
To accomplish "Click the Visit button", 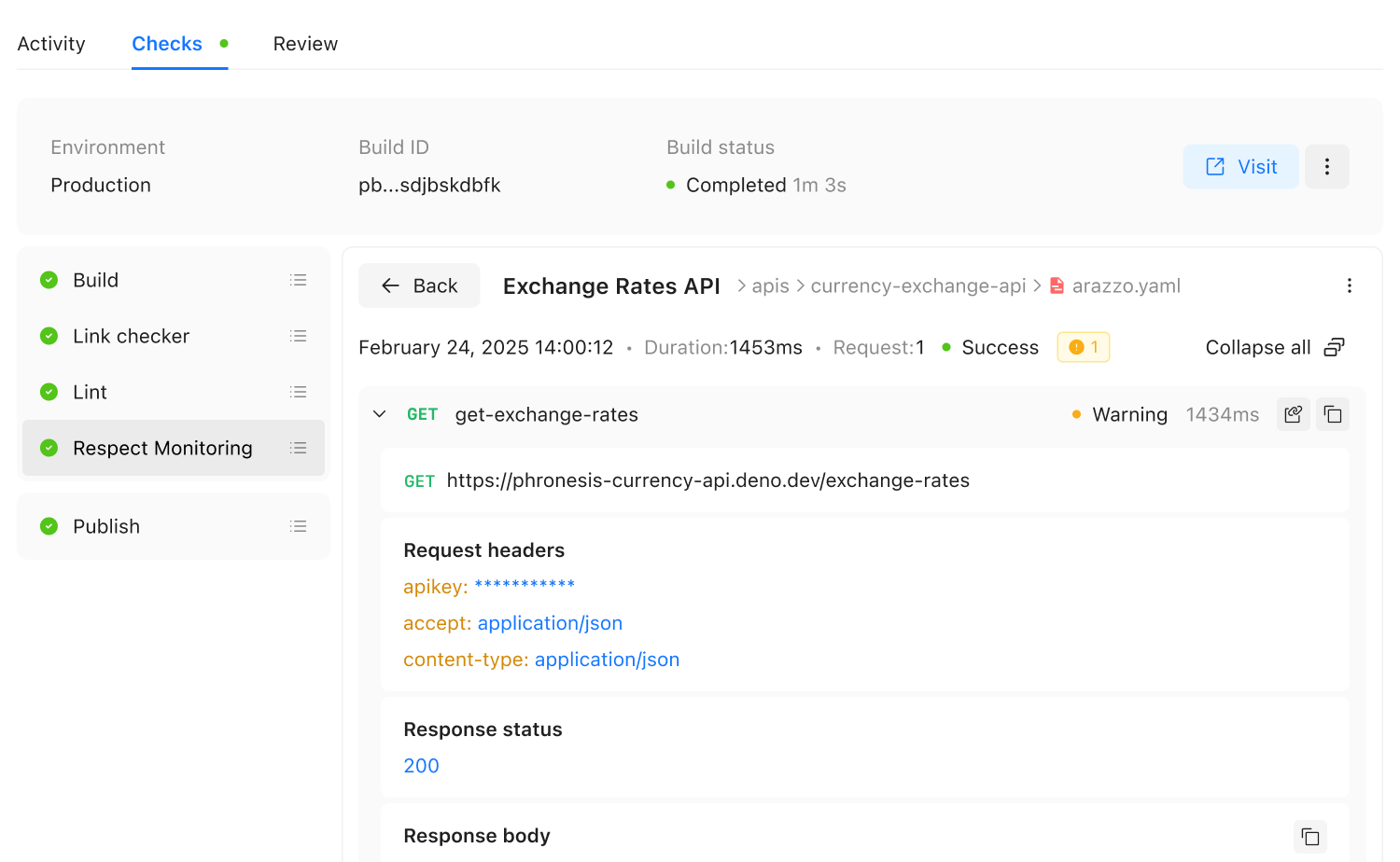I will tap(1240, 166).
